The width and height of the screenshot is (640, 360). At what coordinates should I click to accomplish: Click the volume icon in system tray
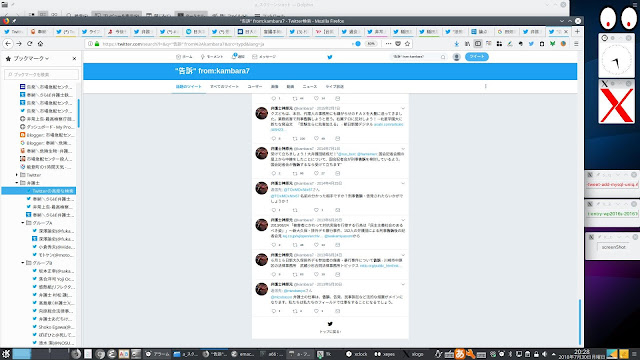(x=544, y=354)
